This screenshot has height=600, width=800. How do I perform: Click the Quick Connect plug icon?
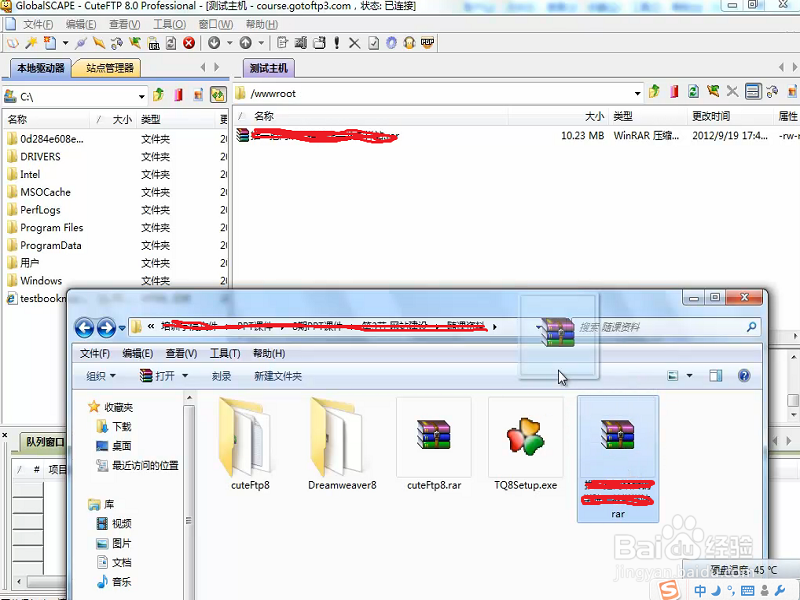81,43
